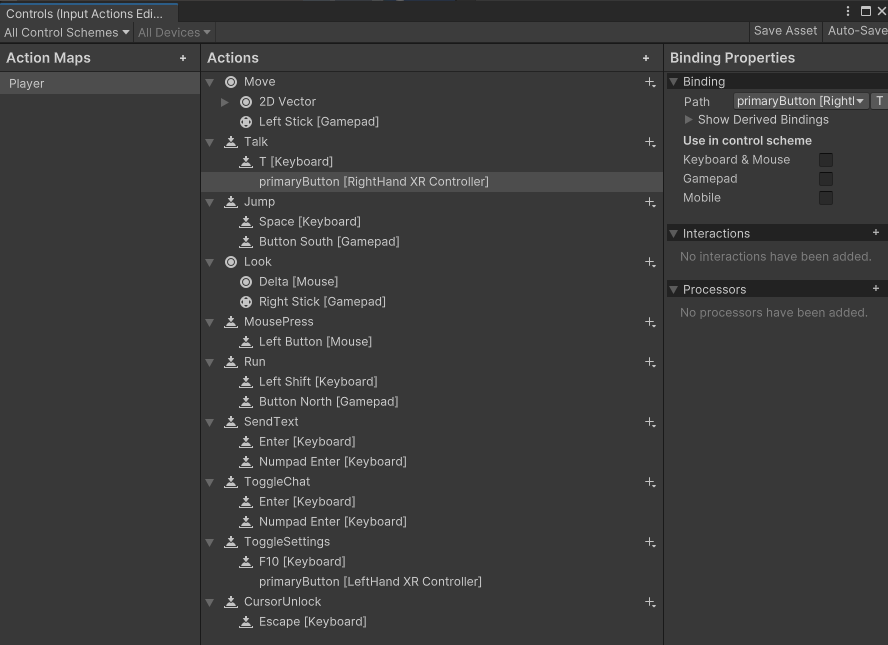Expand the 2D Vector composite binding
Viewport: 888px width, 645px height.
coord(225,102)
